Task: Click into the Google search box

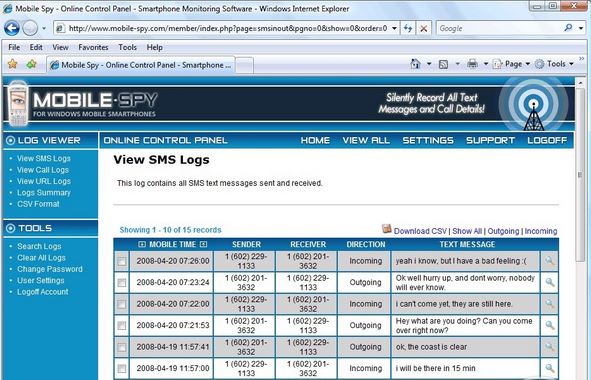Action: pyautogui.click(x=499, y=28)
